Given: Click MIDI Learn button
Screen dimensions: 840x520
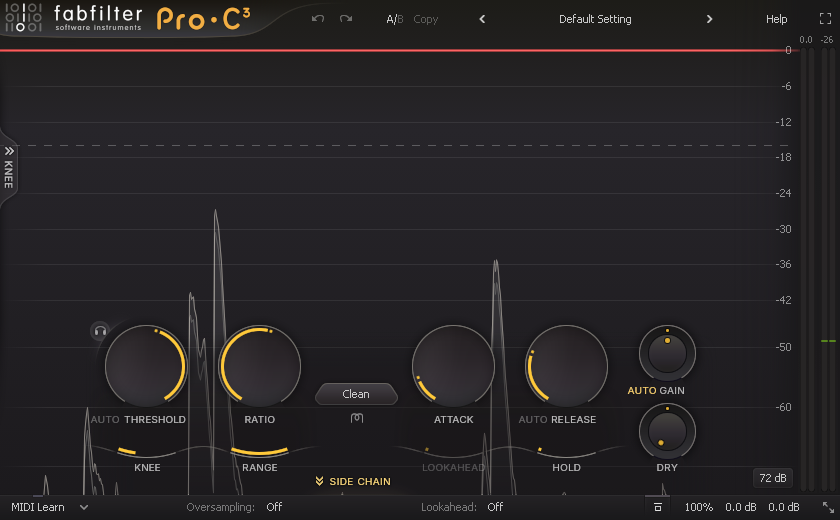Looking at the screenshot, I should (x=38, y=507).
